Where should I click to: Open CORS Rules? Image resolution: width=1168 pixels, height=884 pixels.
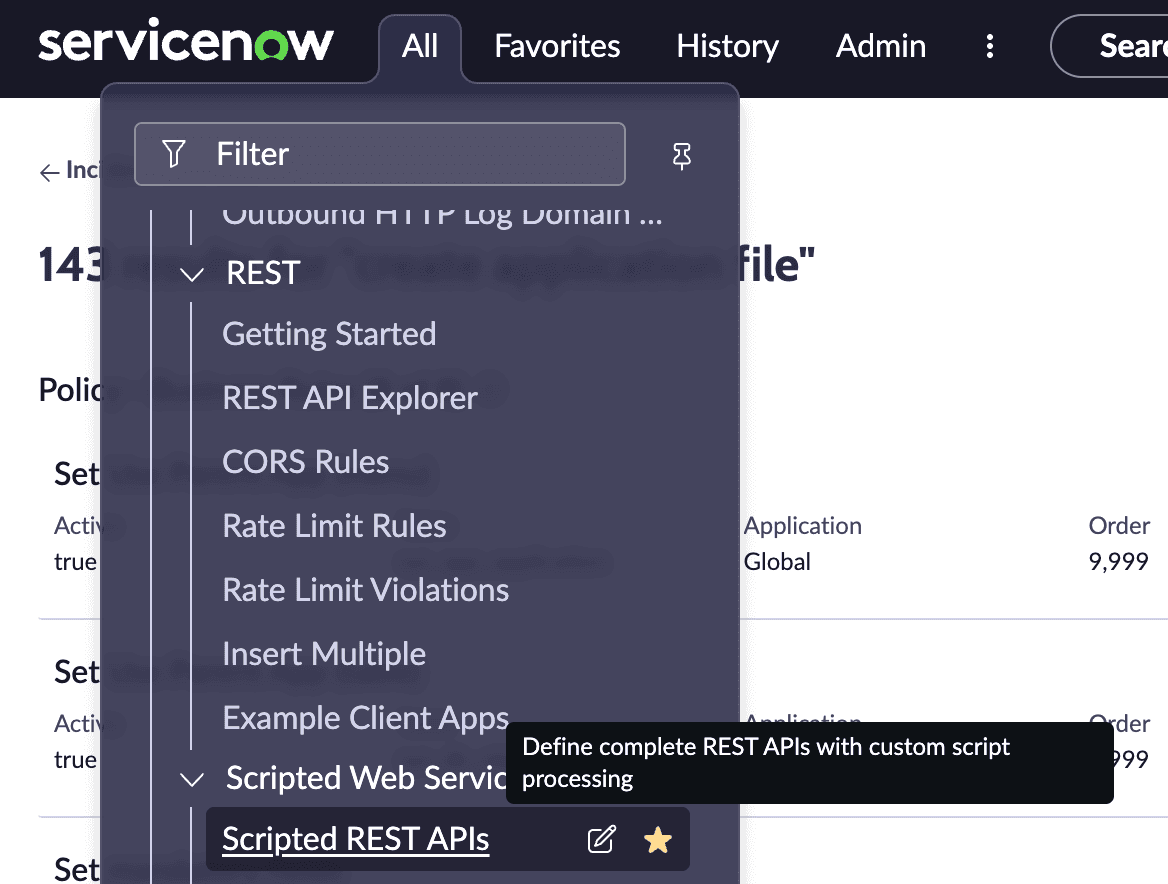(x=305, y=461)
